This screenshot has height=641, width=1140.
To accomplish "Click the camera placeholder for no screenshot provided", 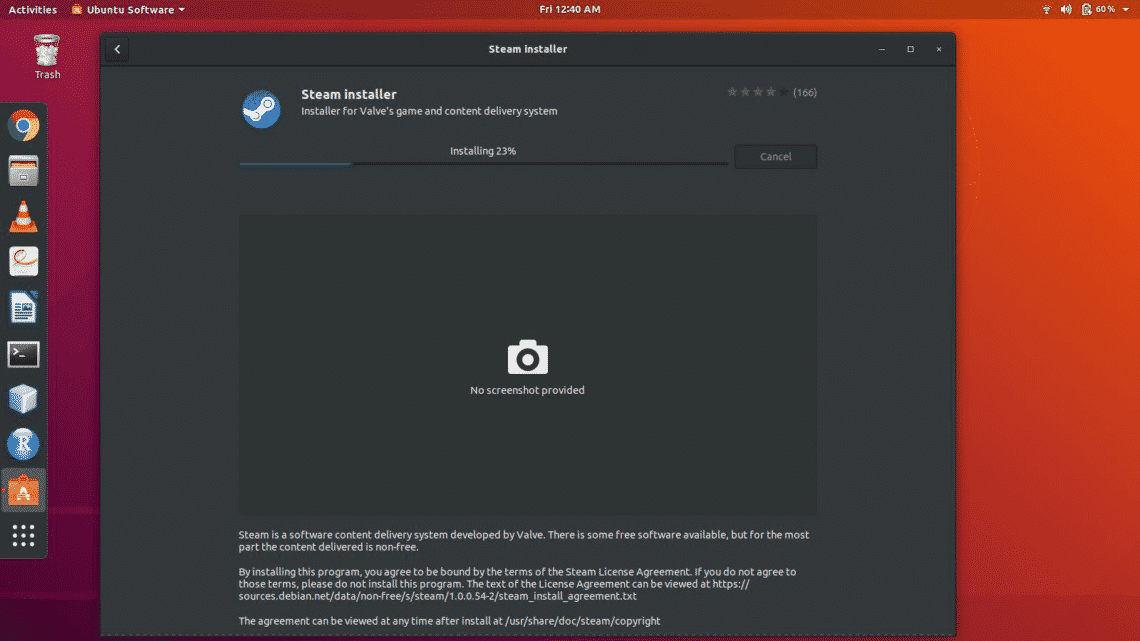I will 527,357.
